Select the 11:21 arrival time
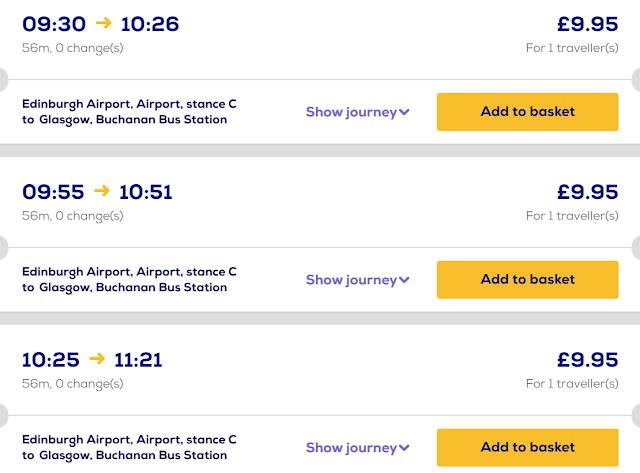The width and height of the screenshot is (640, 473). point(139,359)
